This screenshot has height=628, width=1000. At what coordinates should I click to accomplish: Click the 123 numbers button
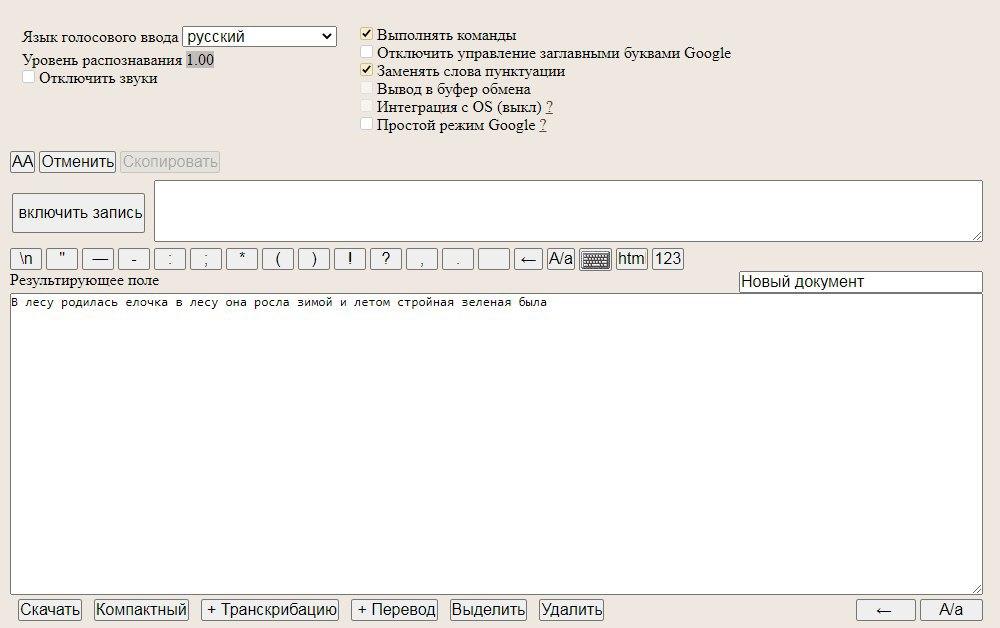click(667, 259)
